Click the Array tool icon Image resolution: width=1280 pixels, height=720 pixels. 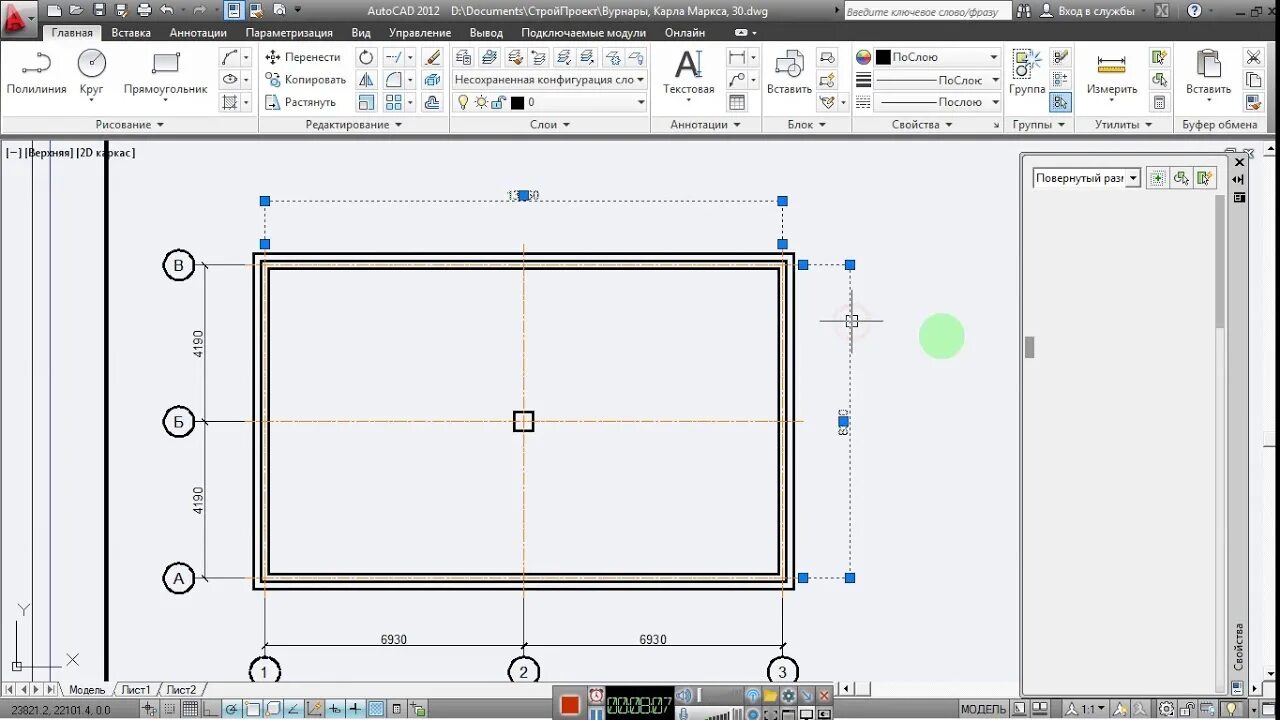(x=394, y=102)
